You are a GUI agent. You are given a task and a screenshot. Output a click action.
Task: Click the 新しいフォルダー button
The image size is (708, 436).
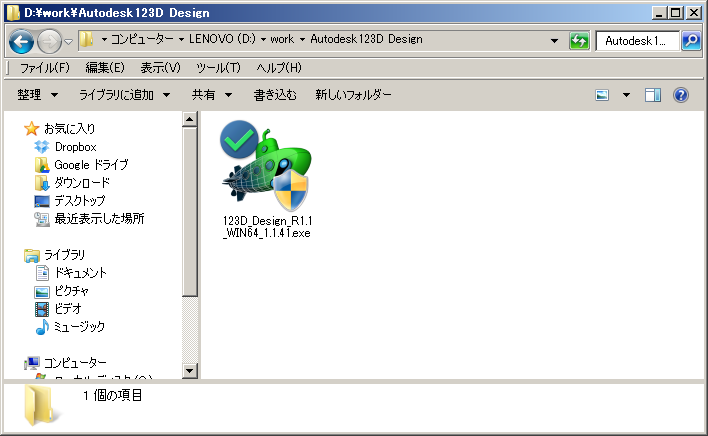(x=353, y=95)
